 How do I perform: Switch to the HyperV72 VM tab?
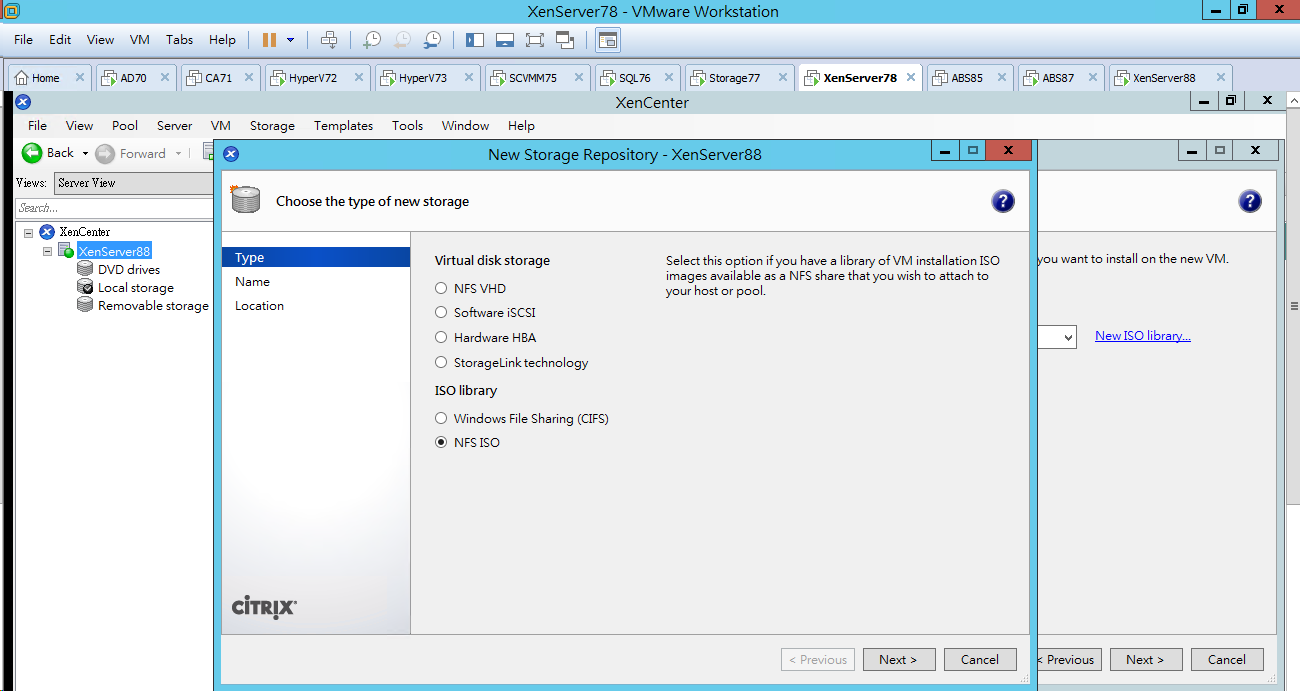tap(313, 78)
